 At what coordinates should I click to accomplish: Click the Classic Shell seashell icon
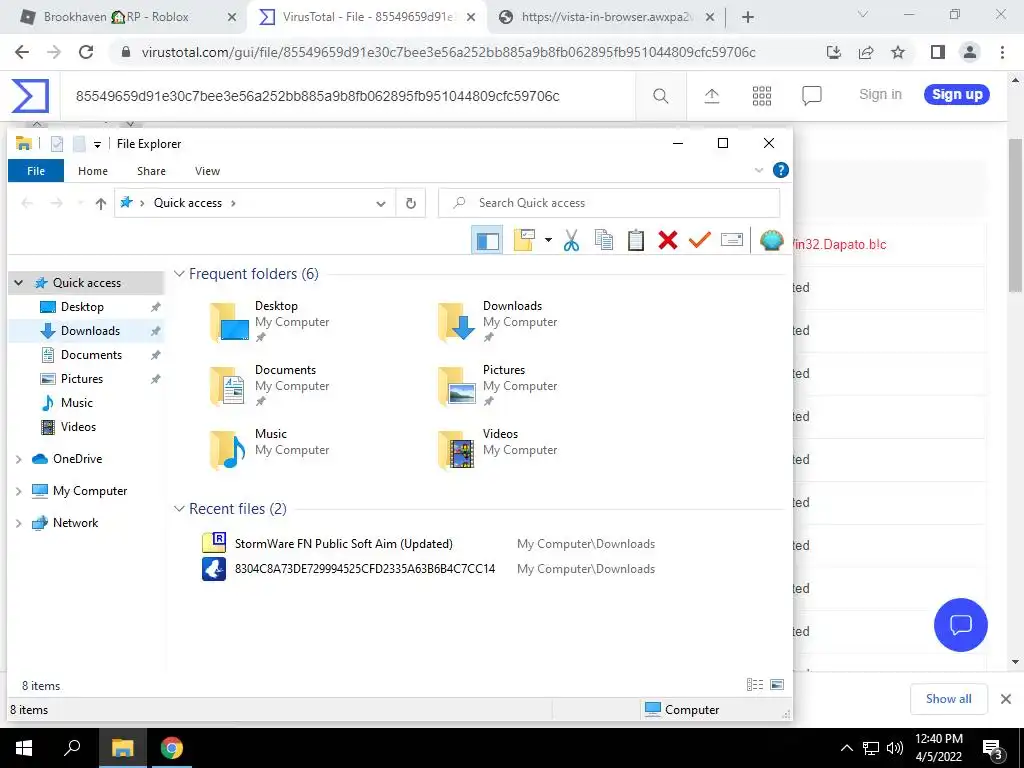[771, 240]
